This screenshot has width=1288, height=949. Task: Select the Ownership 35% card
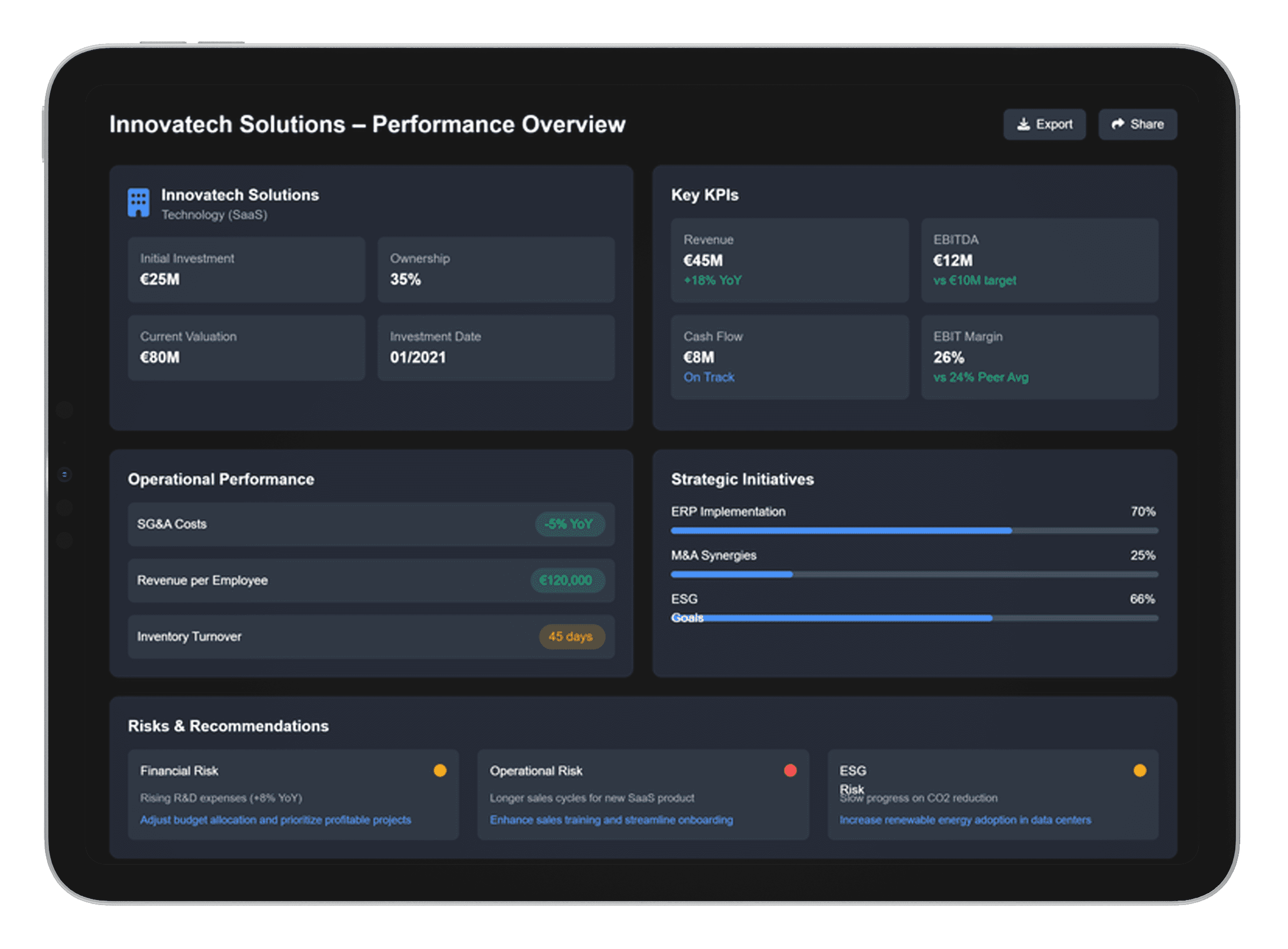pos(496,269)
